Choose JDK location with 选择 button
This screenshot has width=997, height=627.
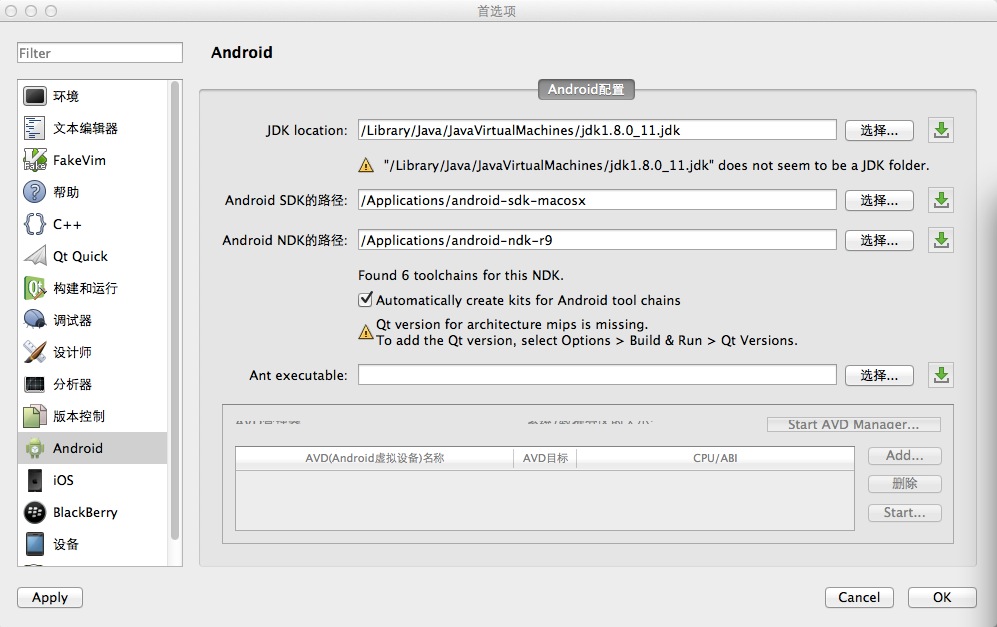click(879, 130)
